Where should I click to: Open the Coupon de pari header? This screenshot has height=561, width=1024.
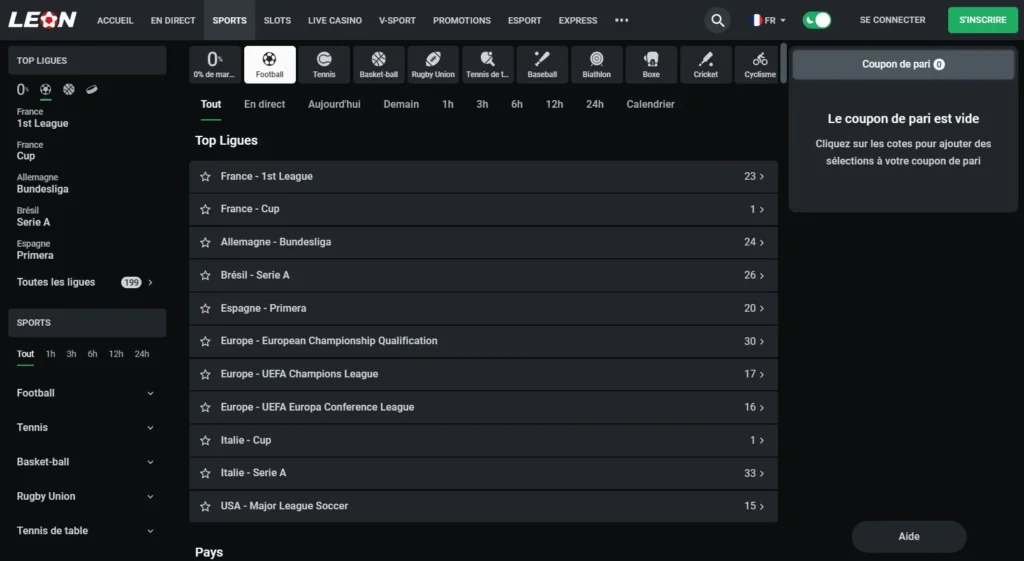coord(903,64)
